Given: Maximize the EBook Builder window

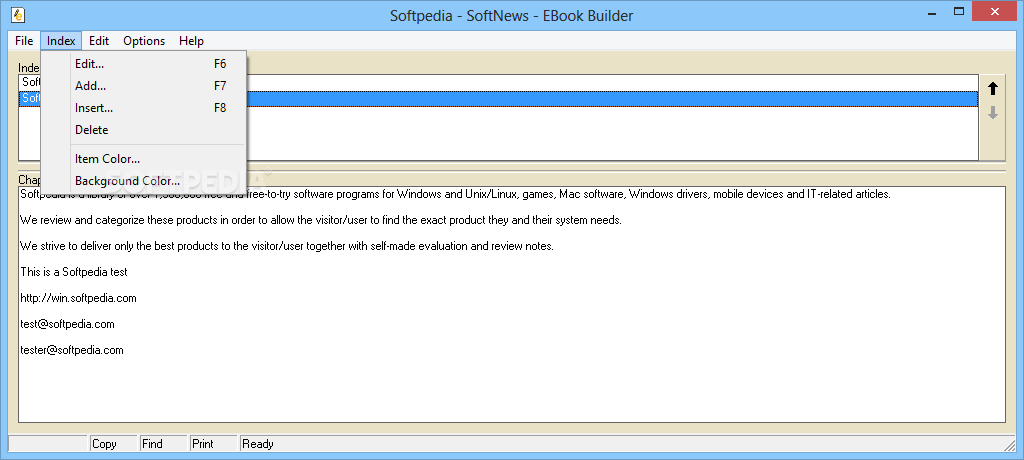Looking at the screenshot, I should [x=959, y=11].
